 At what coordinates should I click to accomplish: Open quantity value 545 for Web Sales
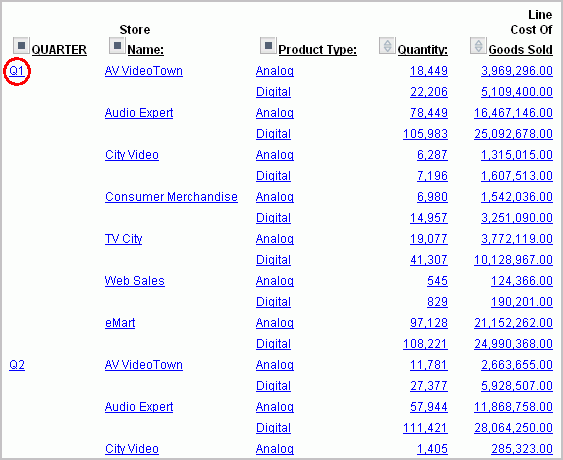(x=437, y=281)
